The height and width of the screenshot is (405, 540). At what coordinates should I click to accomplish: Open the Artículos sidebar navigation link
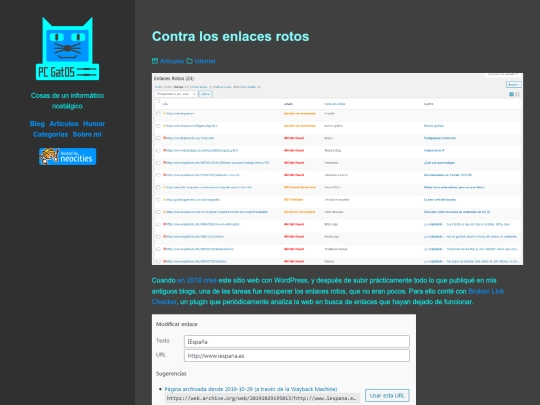coord(64,124)
